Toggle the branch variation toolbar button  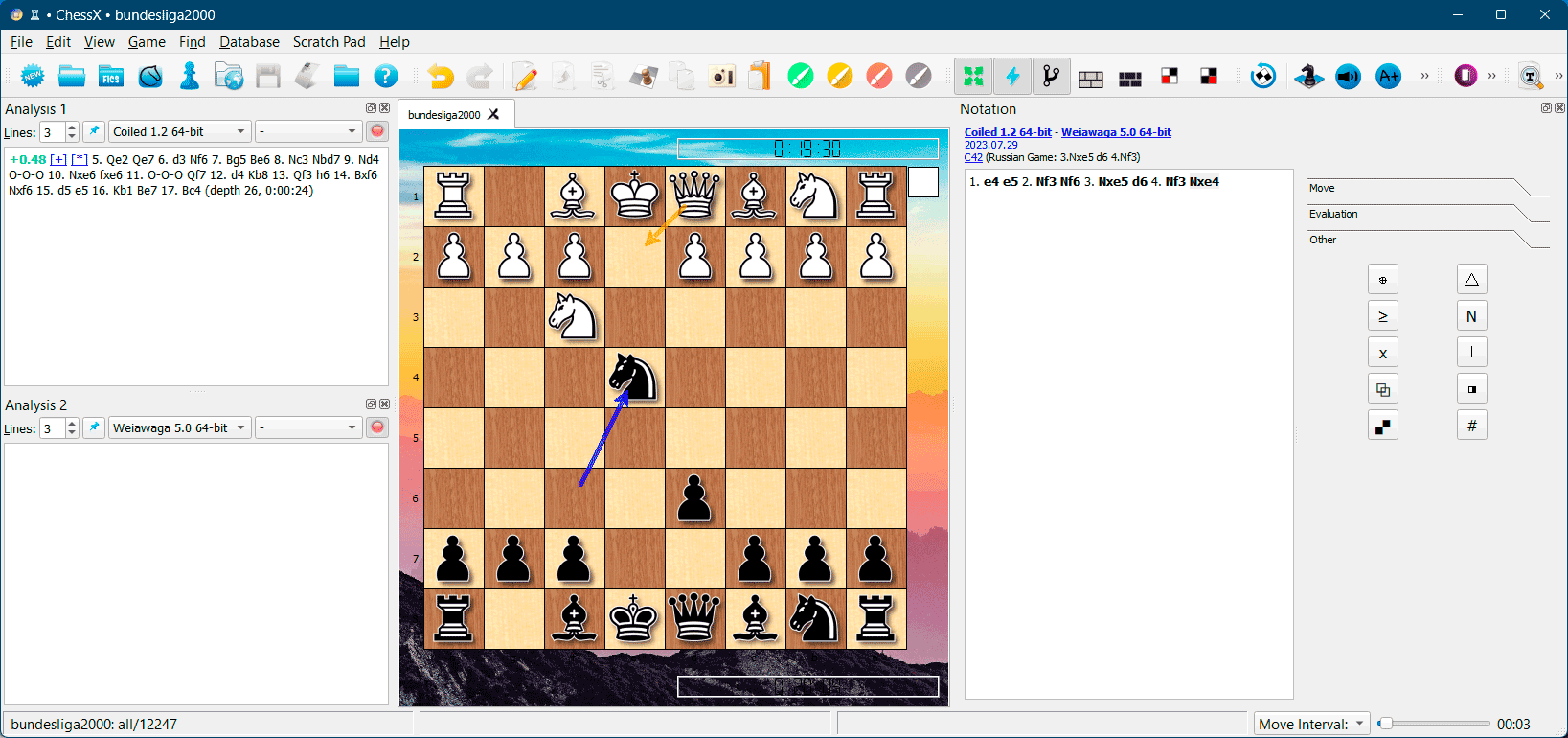pyautogui.click(x=1051, y=77)
